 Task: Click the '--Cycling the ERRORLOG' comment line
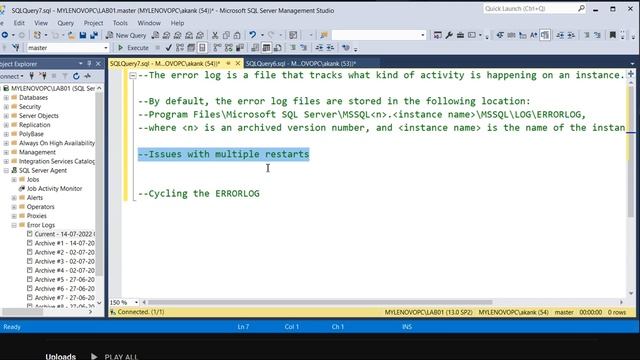pyautogui.click(x=199, y=193)
